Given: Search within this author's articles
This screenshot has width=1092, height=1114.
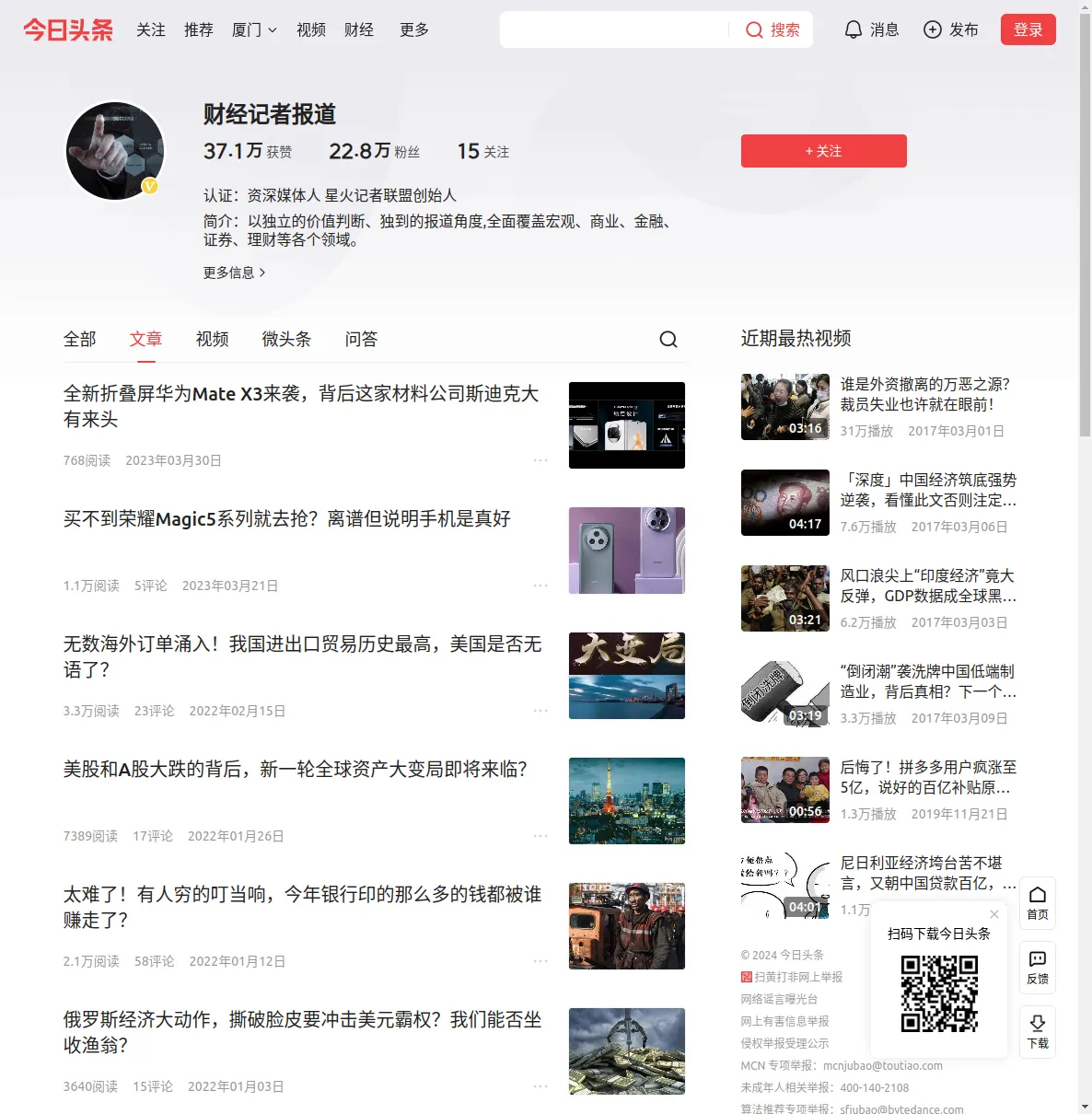Looking at the screenshot, I should (x=668, y=340).
